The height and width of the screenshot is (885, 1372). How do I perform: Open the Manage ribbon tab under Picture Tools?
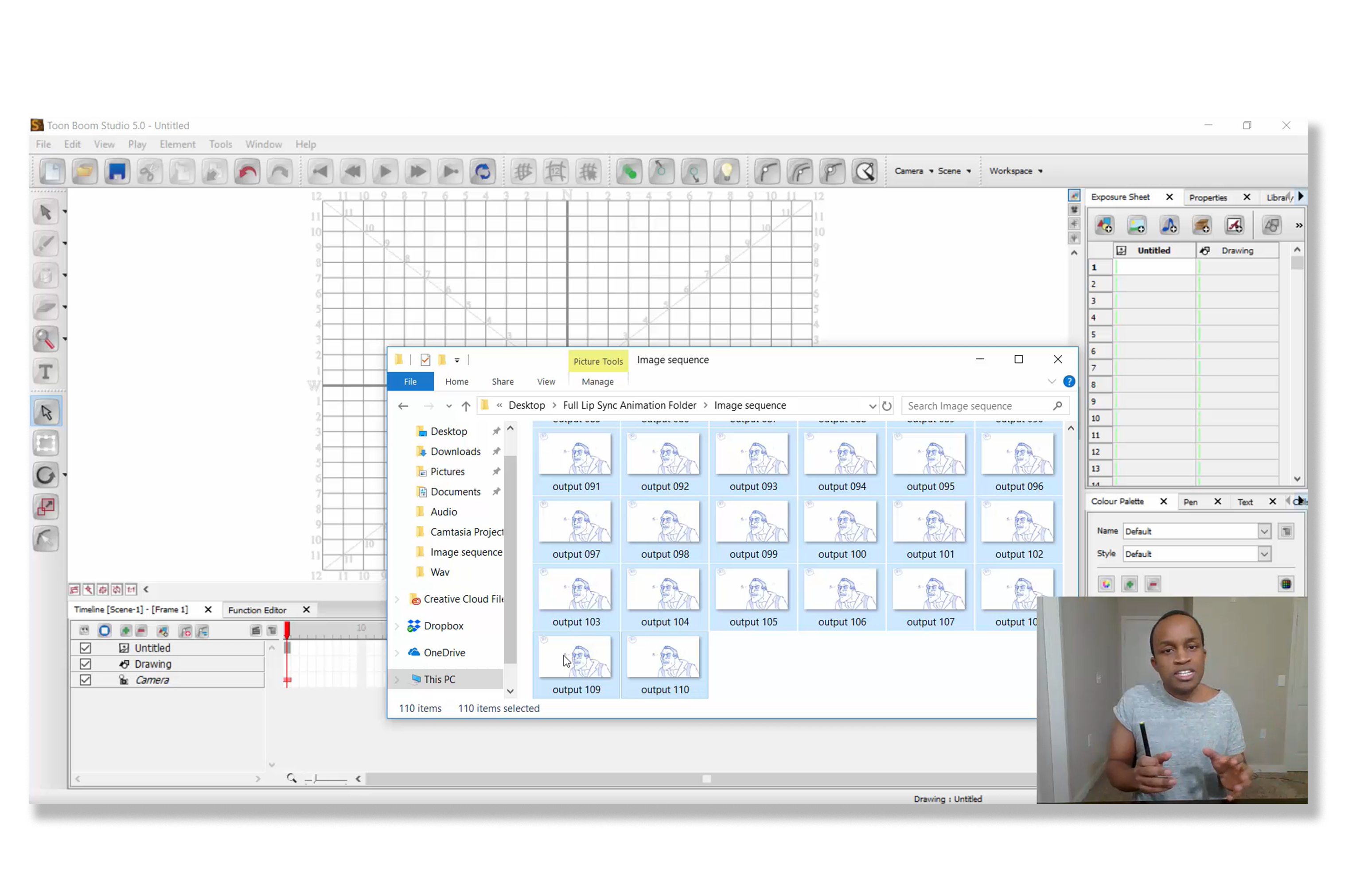coord(597,381)
